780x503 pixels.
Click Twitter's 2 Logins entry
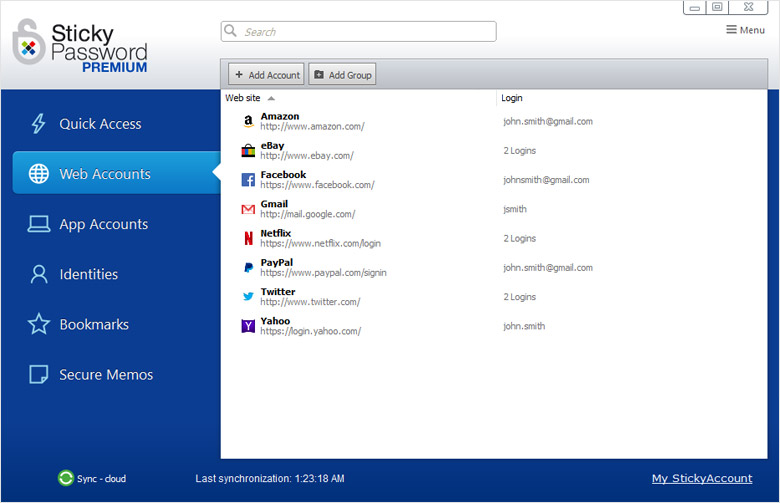(x=519, y=297)
